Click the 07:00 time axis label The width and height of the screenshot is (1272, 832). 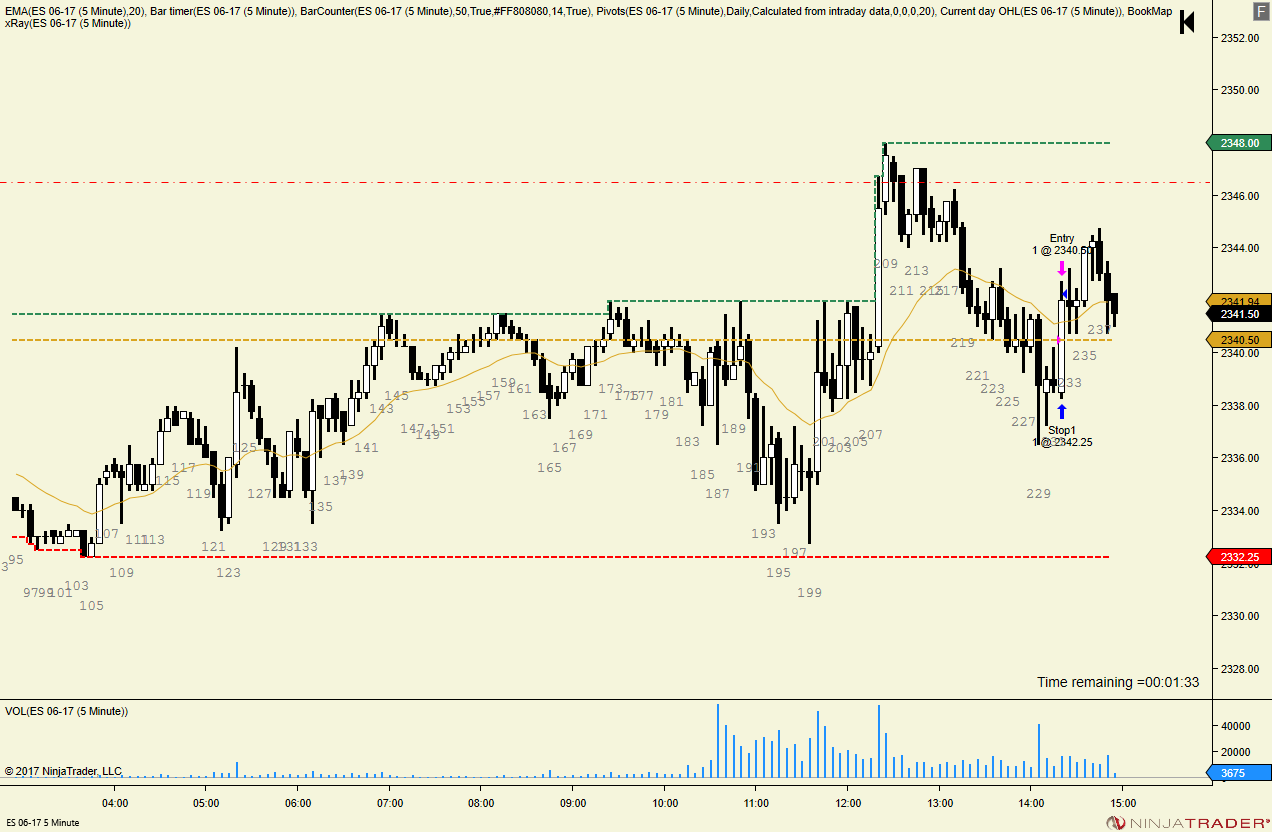click(390, 803)
